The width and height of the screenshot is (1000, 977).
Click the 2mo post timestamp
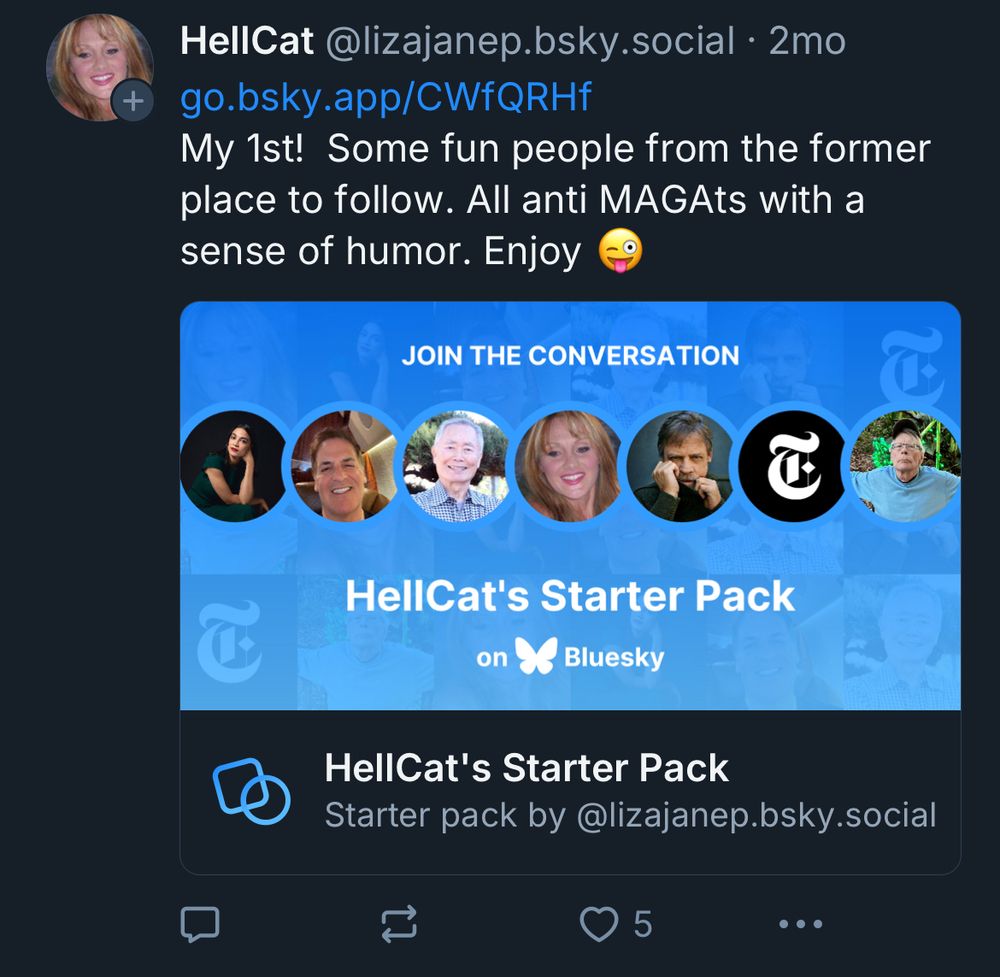tap(807, 41)
